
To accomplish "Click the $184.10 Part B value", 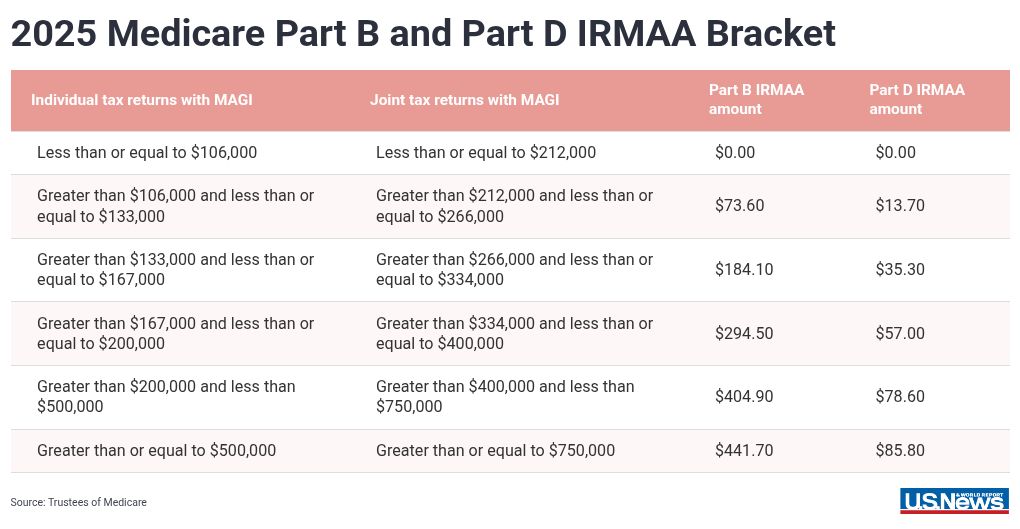I will point(744,270).
